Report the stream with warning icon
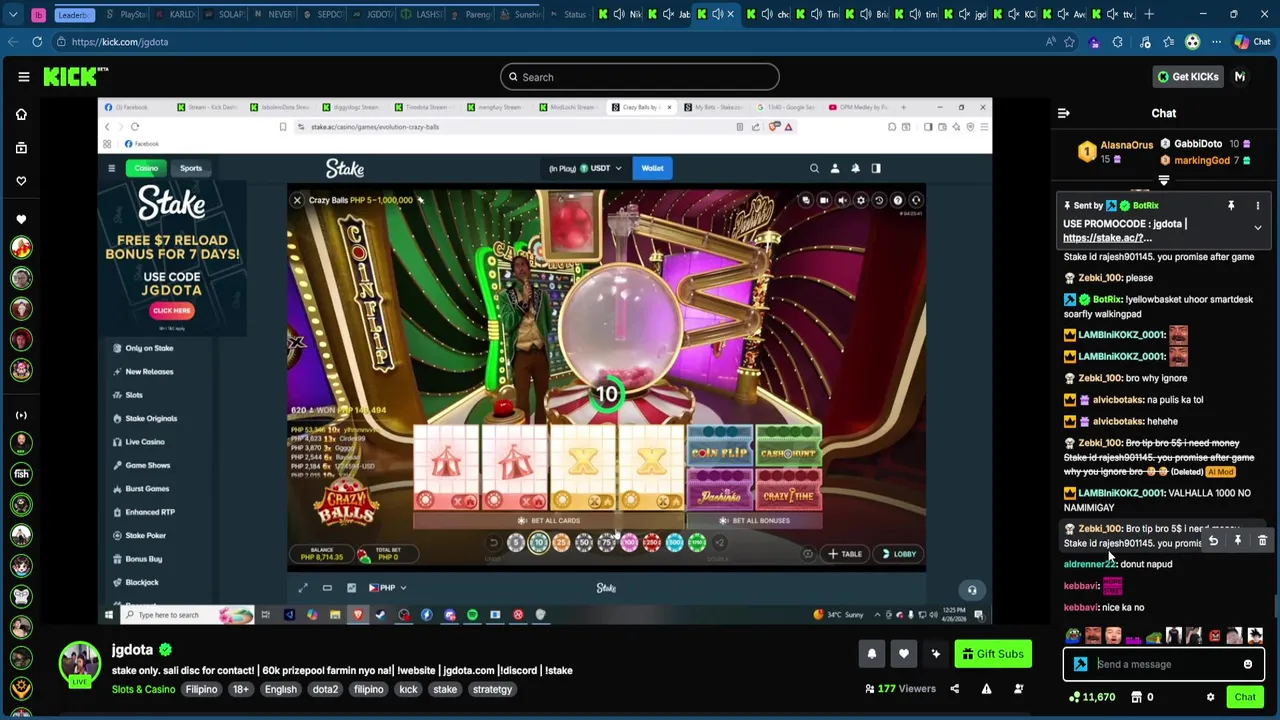The height and width of the screenshot is (720, 1280). pyautogui.click(x=986, y=689)
